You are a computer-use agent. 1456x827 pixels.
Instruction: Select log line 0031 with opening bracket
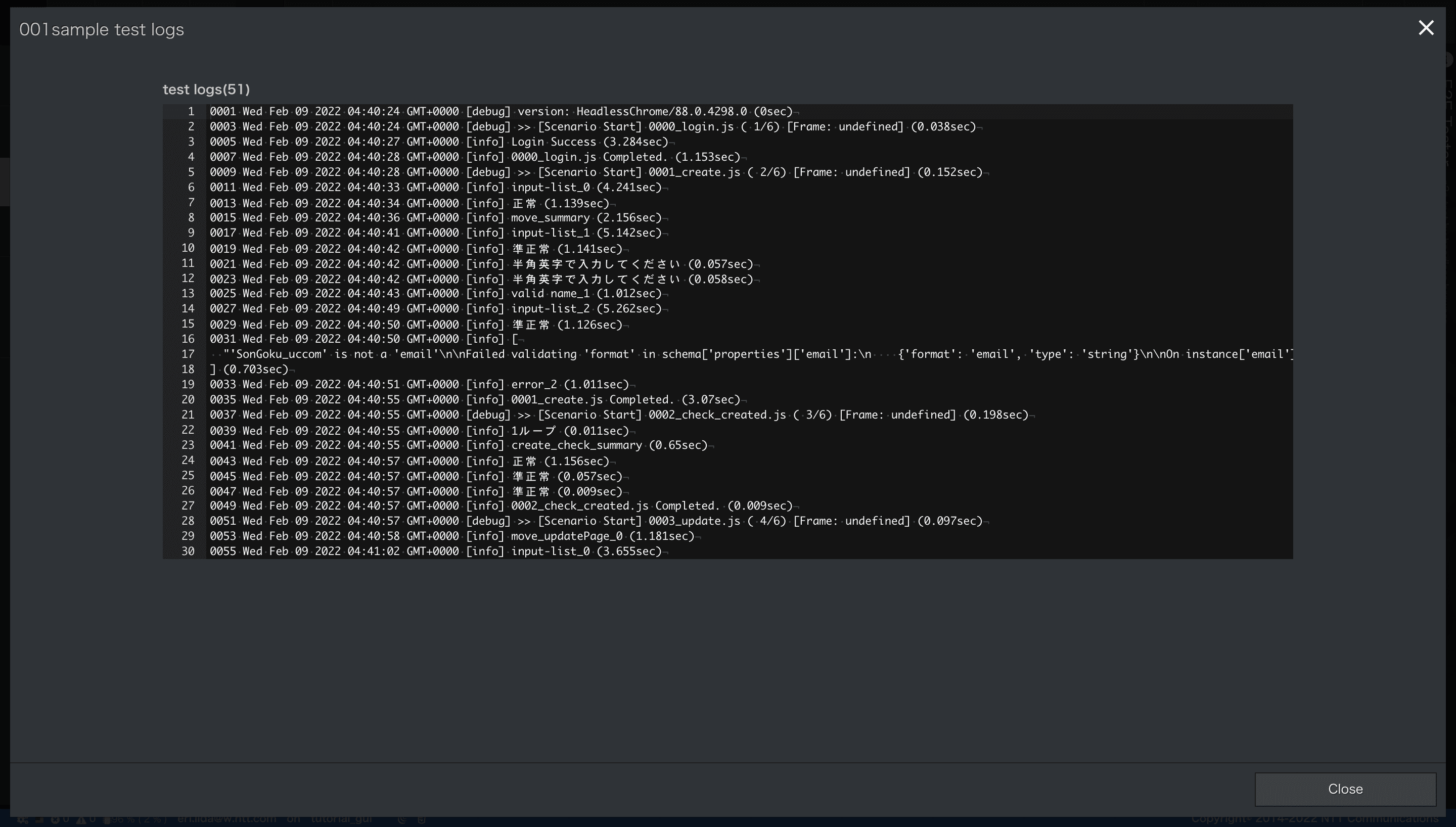point(367,339)
